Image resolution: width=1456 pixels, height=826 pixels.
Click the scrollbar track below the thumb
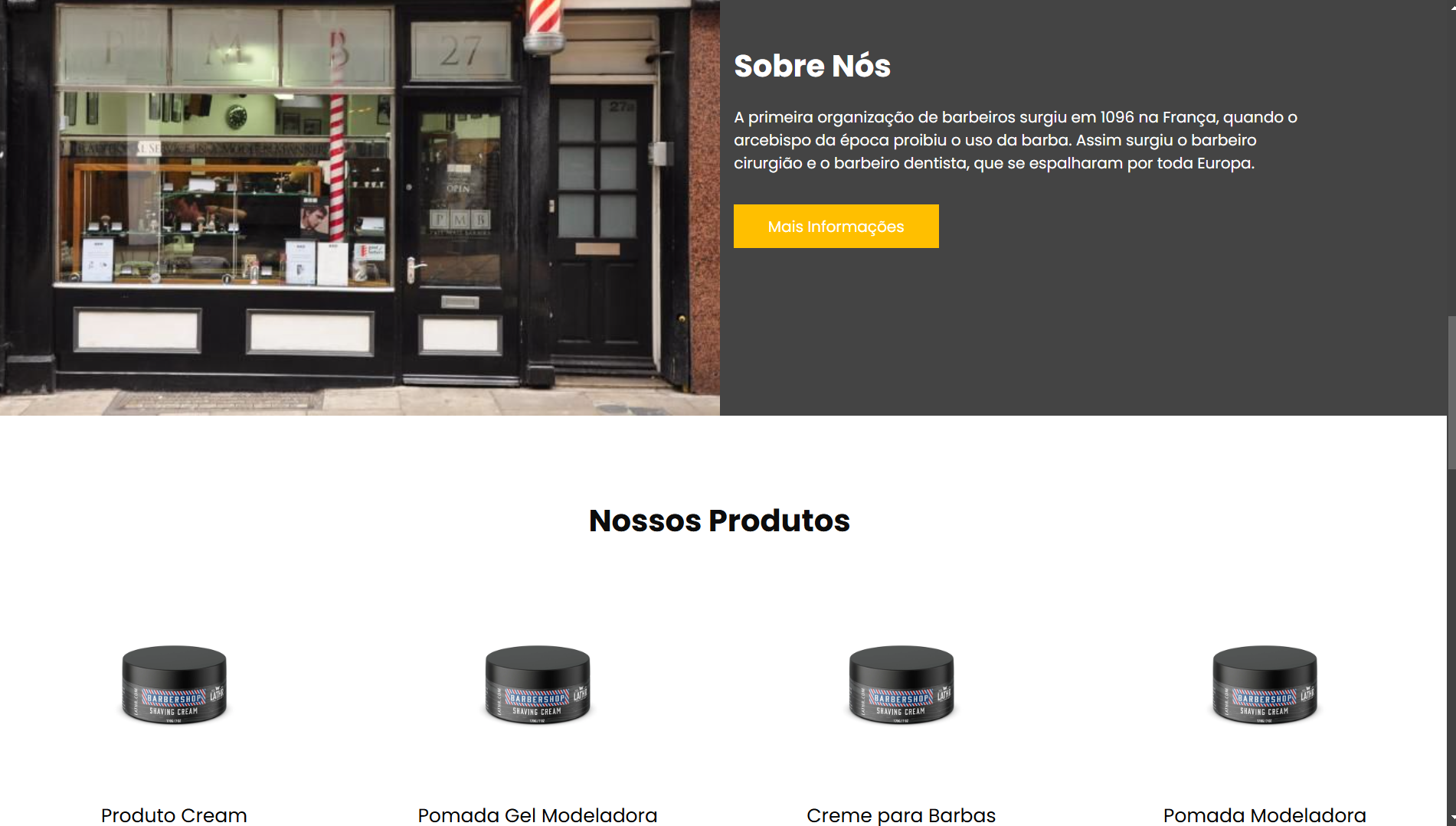pyautogui.click(x=1451, y=641)
